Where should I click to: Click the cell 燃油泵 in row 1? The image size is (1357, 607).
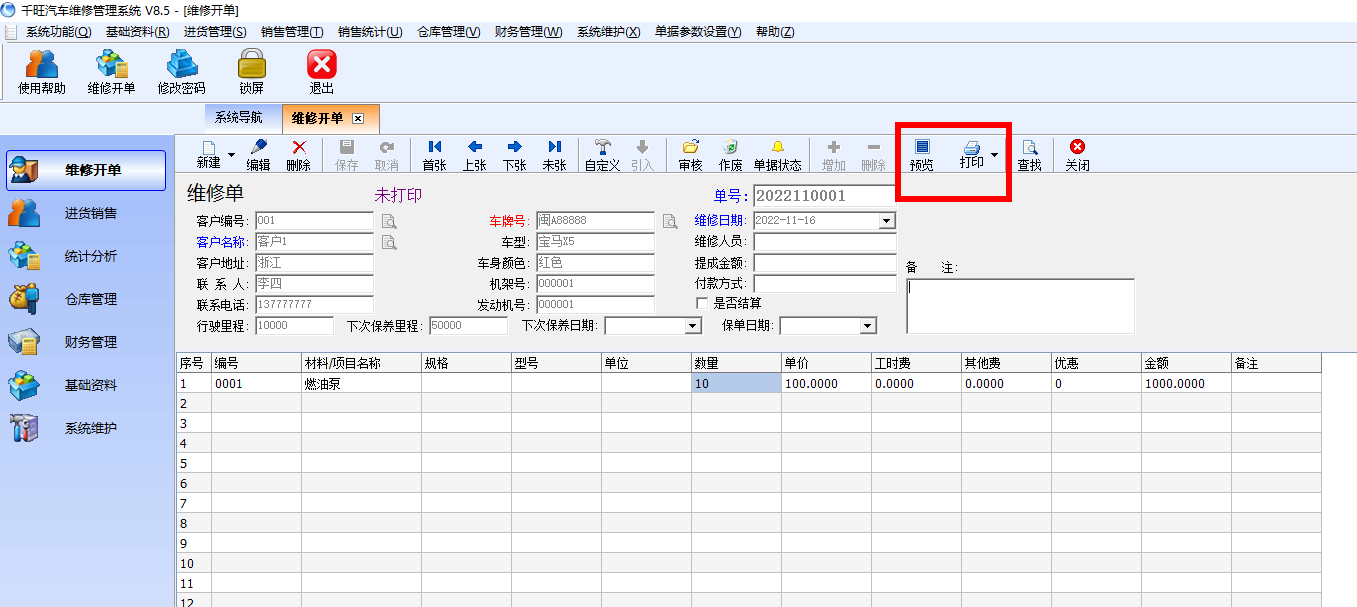[361, 383]
